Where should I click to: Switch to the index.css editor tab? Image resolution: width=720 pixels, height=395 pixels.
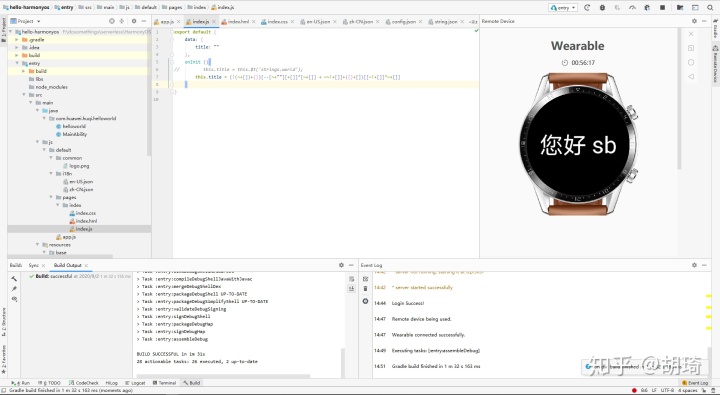(277, 22)
